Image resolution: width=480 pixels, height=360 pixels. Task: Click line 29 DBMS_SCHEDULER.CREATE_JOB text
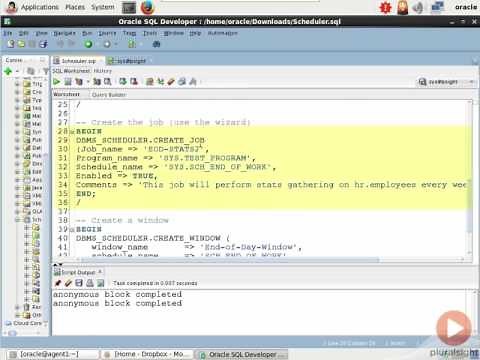coord(140,140)
